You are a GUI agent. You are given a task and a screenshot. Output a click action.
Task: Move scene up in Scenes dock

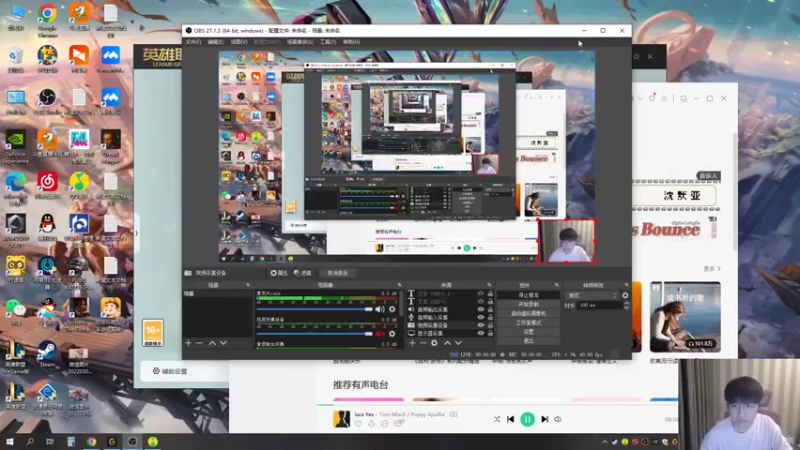coord(212,343)
